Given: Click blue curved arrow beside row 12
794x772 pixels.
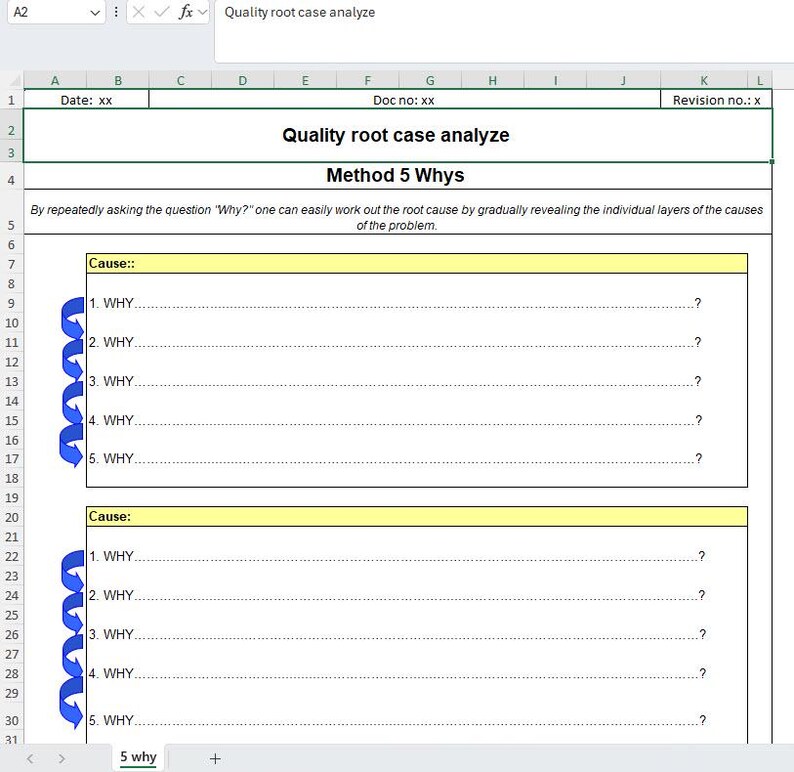Looking at the screenshot, I should point(72,360).
